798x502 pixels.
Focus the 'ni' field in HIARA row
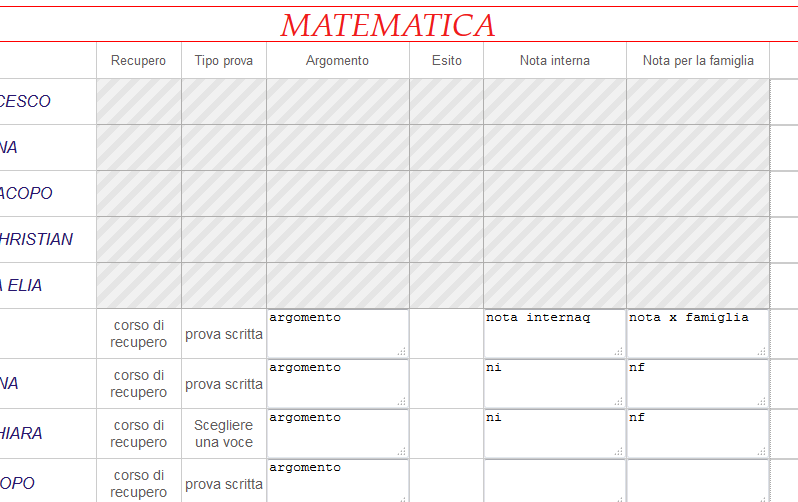coord(555,433)
